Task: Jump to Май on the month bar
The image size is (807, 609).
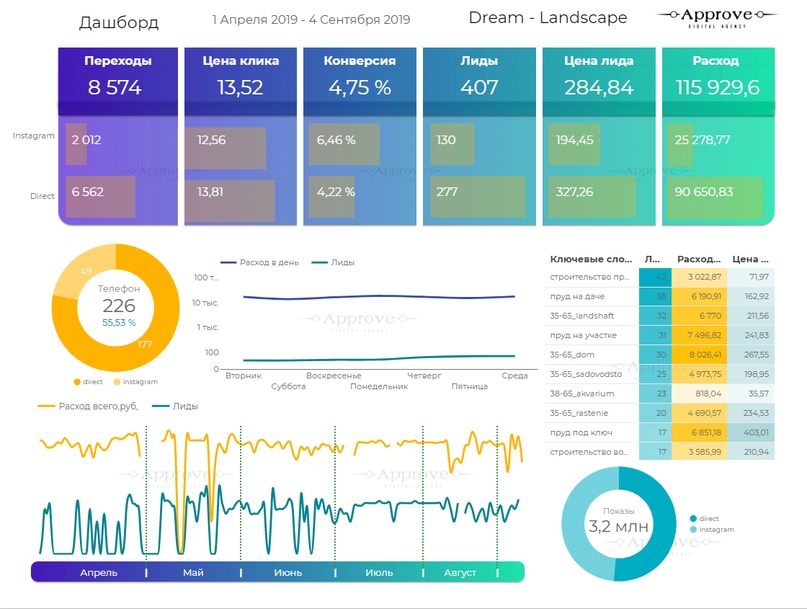Action: click(x=193, y=572)
